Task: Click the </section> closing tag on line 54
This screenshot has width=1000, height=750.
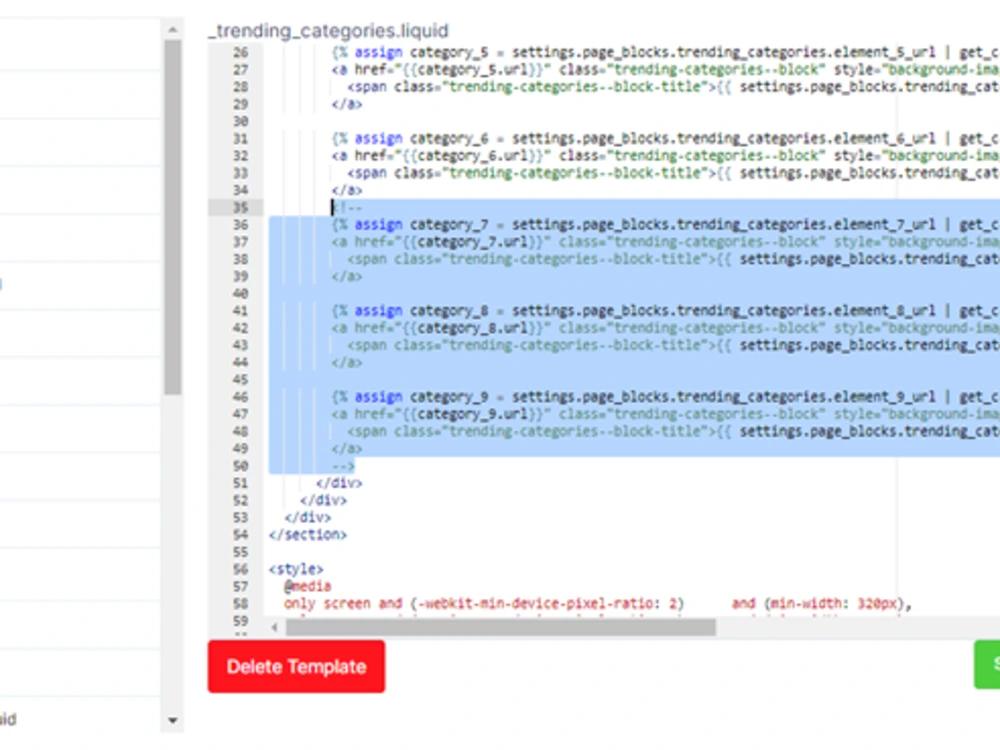Action: click(x=308, y=534)
